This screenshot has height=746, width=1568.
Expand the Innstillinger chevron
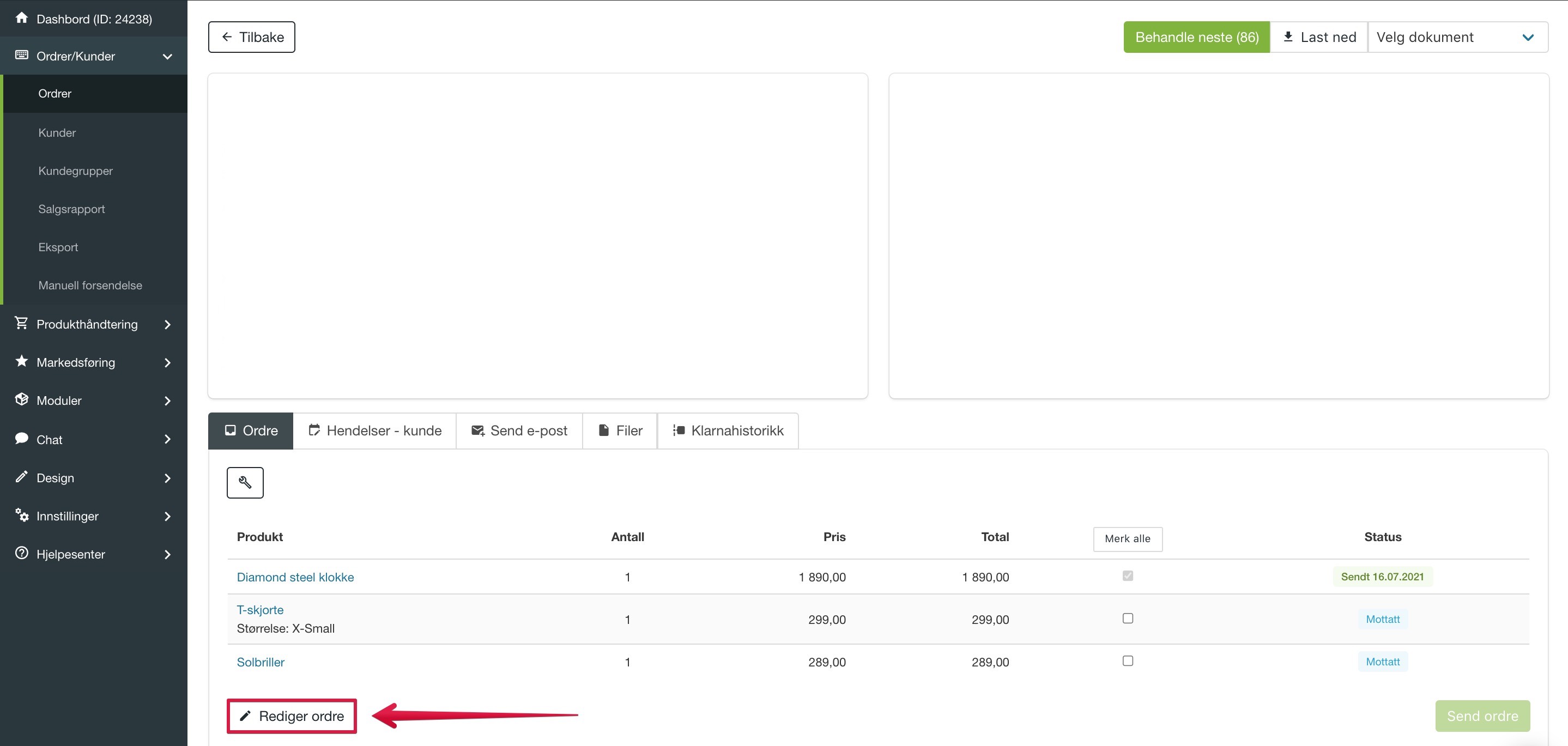tap(167, 517)
